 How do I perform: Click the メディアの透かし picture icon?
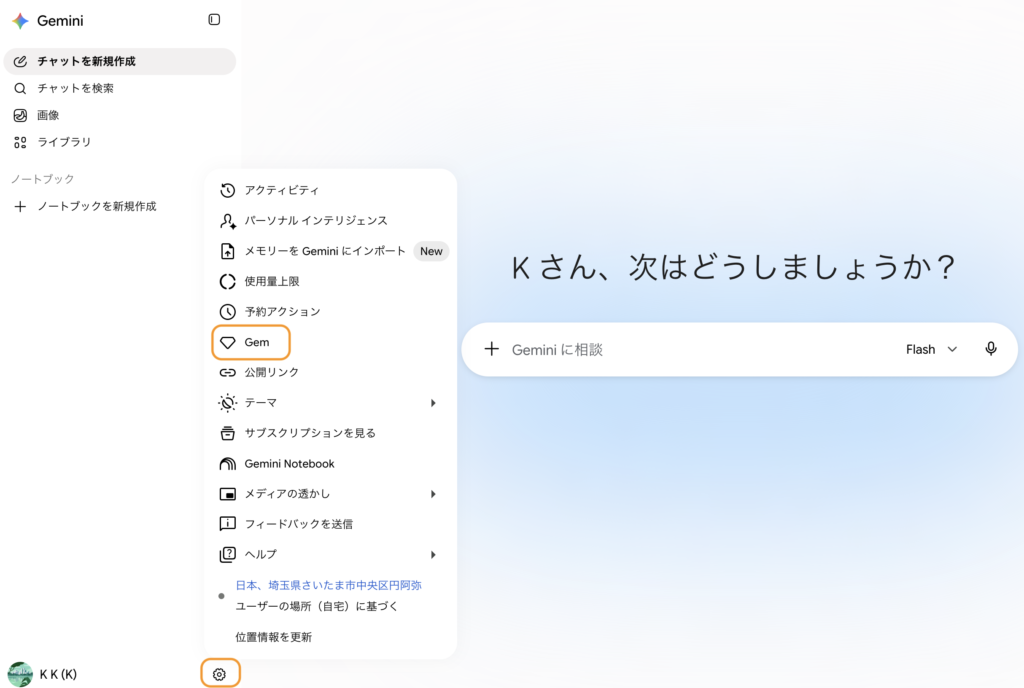227,494
